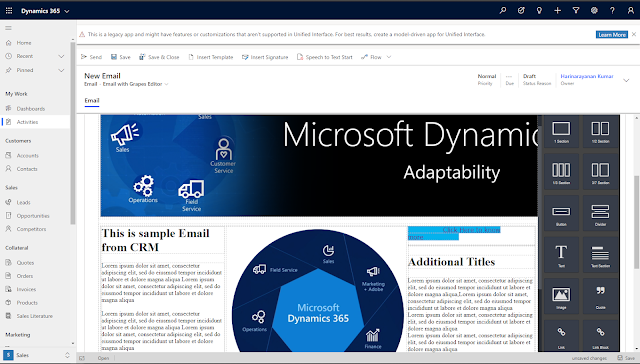Open the Sales area switcher
The height and width of the screenshot is (364, 640).
(37, 355)
